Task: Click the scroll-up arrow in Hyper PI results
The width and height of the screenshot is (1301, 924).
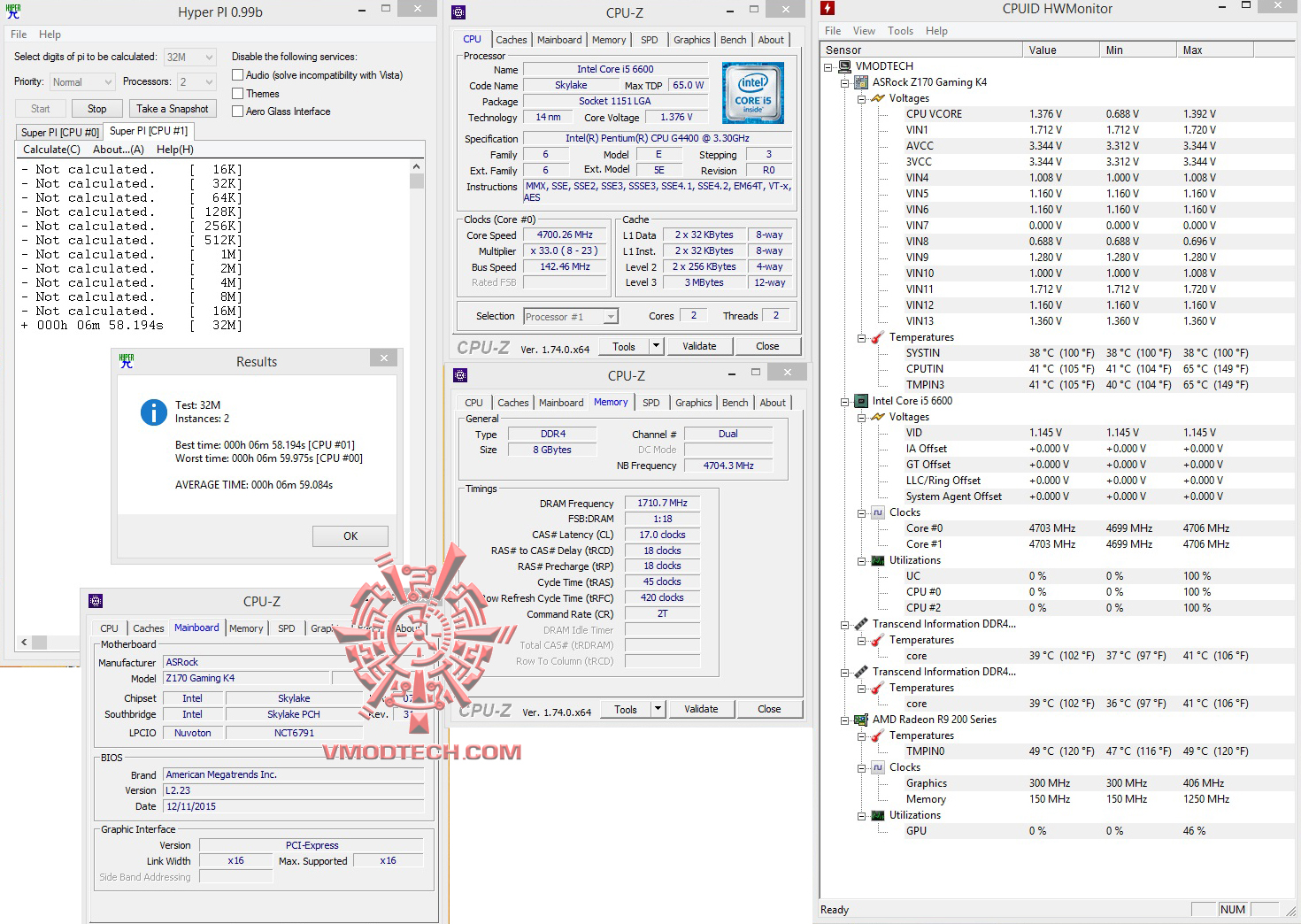Action: (x=417, y=166)
